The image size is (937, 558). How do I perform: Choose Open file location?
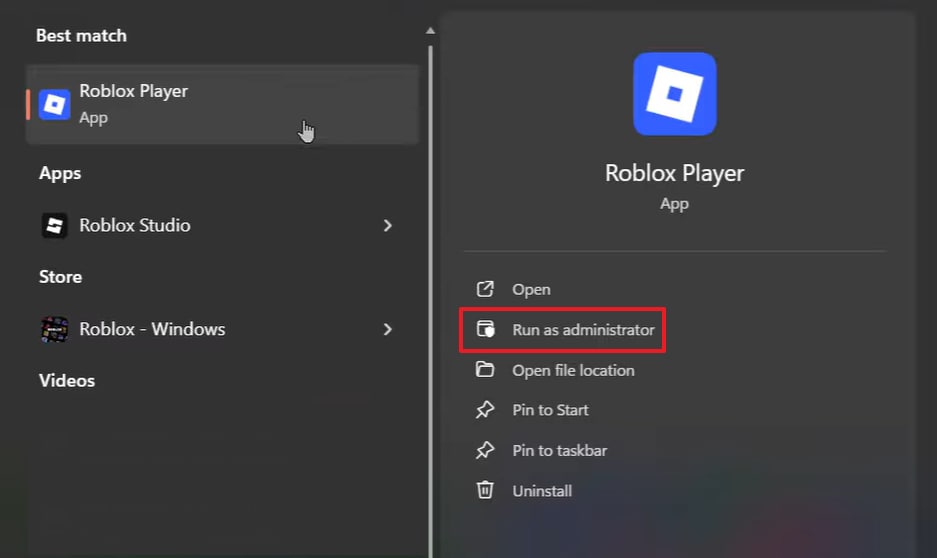[x=573, y=370]
